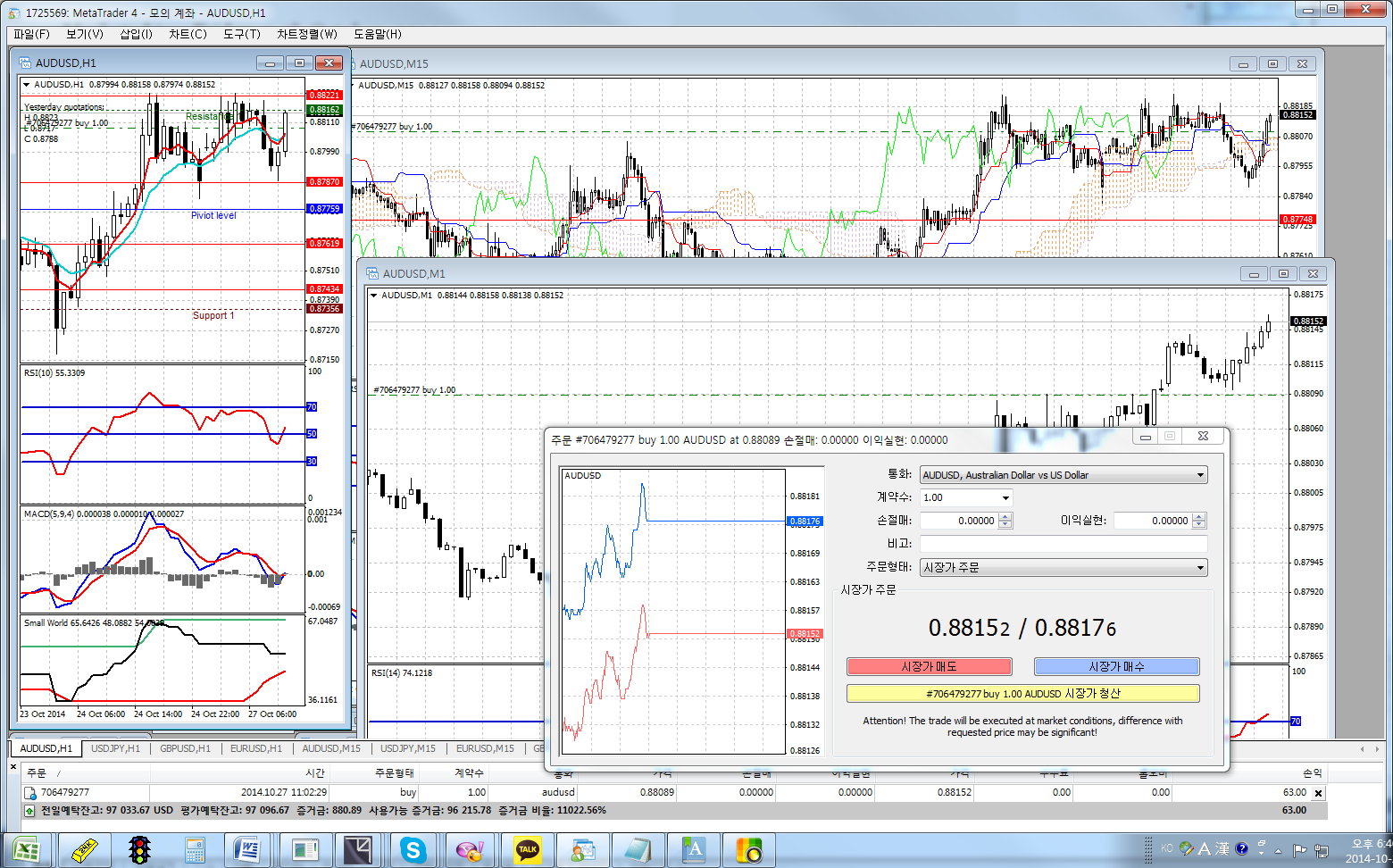Click the balance summary row icon
The width and height of the screenshot is (1393, 868).
click(29, 810)
